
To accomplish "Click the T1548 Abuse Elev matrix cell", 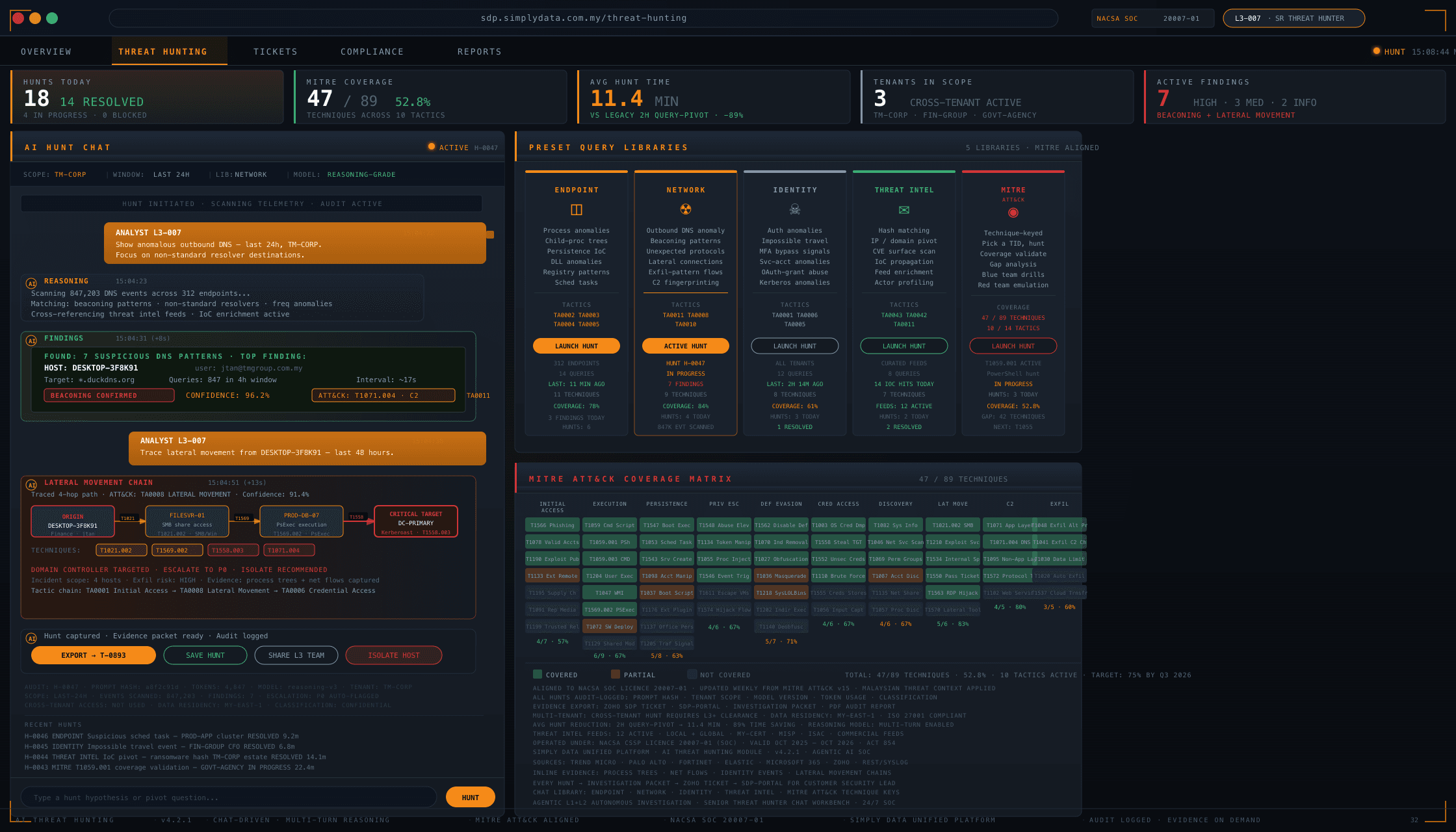I will [724, 525].
